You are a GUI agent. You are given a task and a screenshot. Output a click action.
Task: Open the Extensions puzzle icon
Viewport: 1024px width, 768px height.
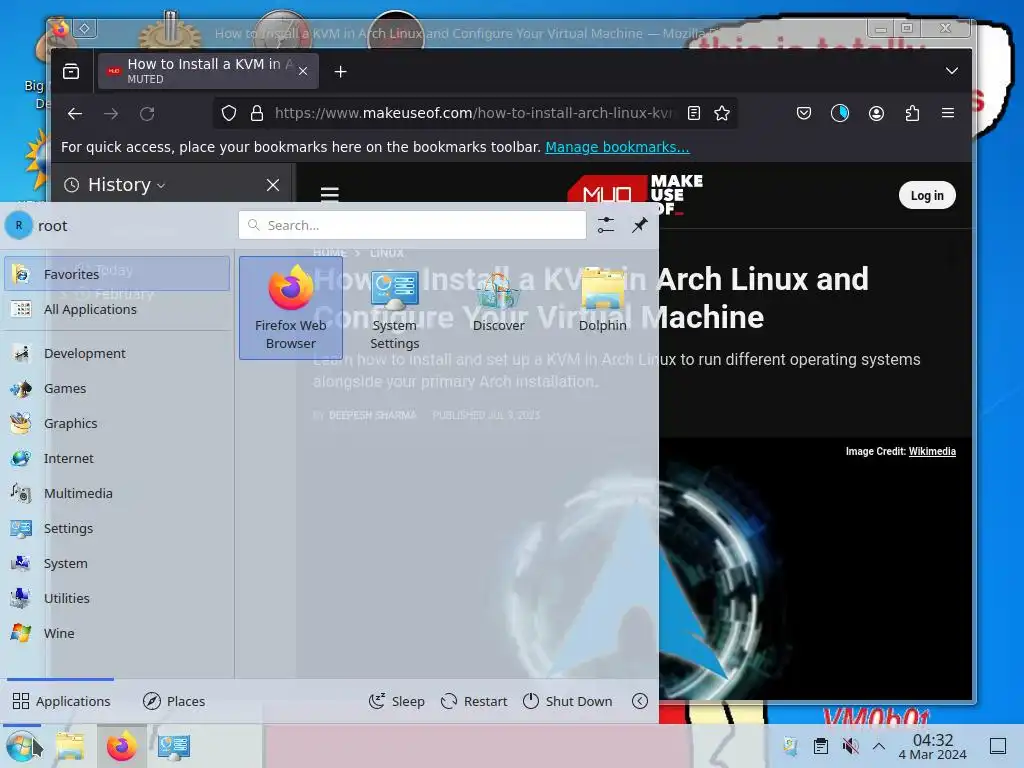tap(912, 114)
